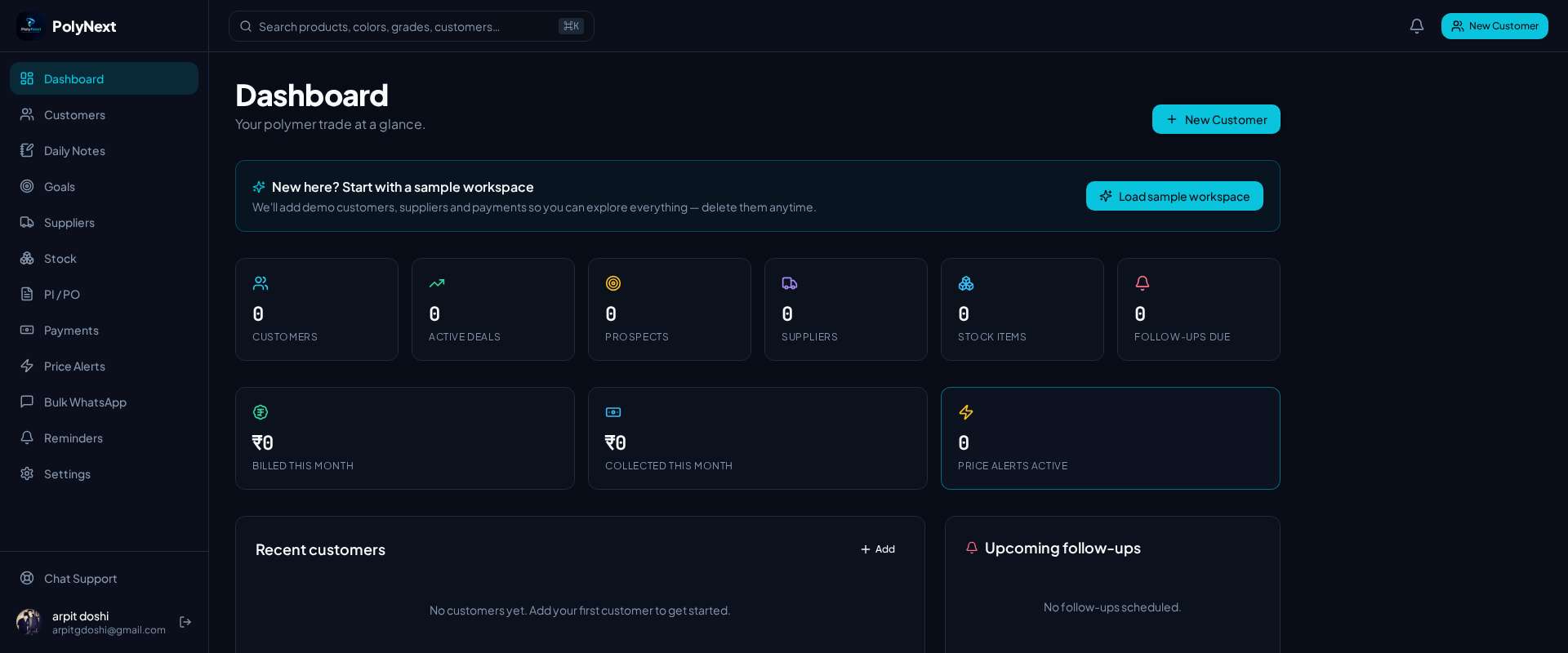Open the PI / PO section
Screen dimensions: 1568x653
(104, 294)
